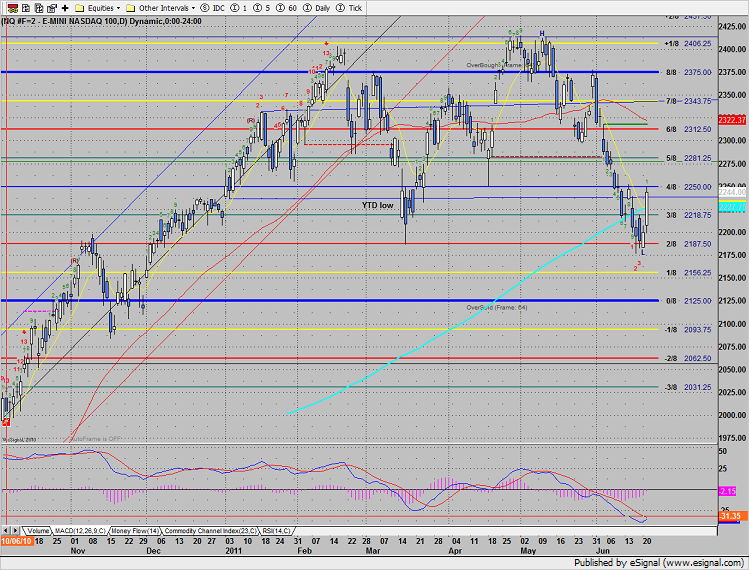The image size is (749, 570).
Task: Click the 4/8 2250.00 level label
Action: [689, 187]
